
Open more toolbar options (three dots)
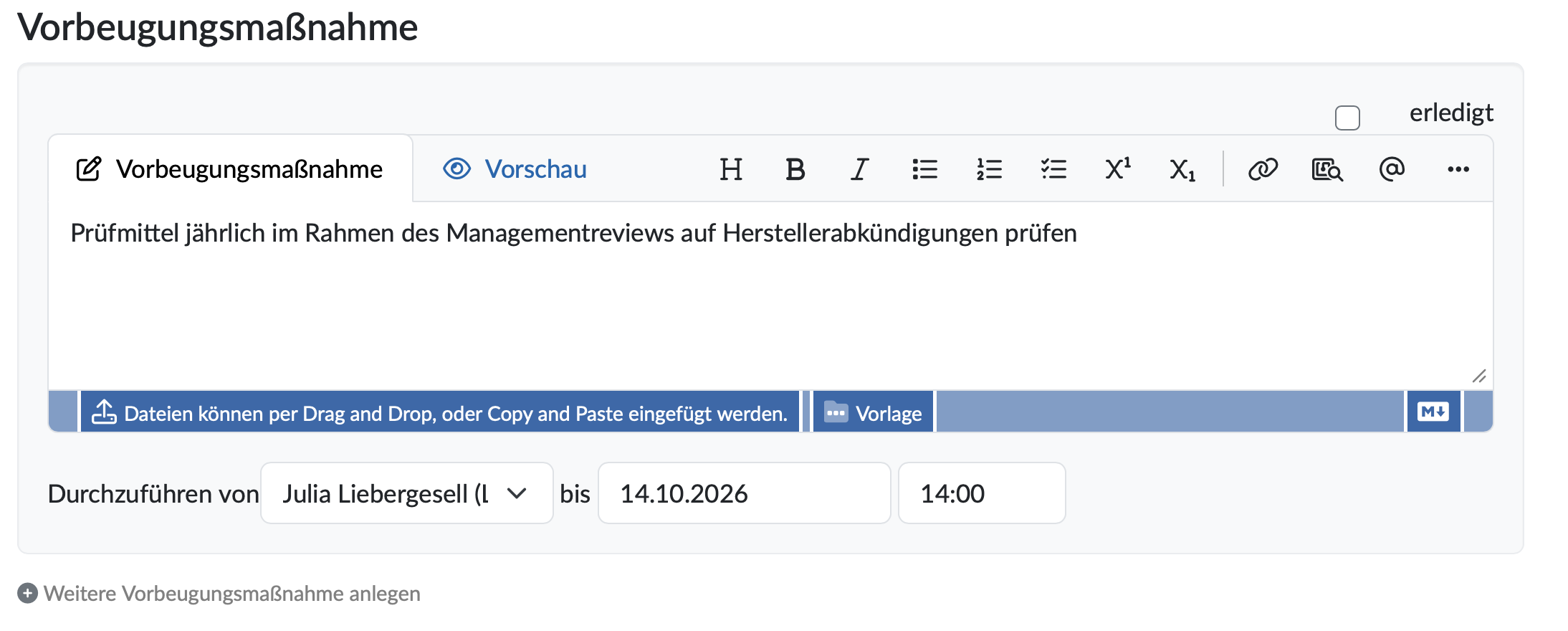pyautogui.click(x=1458, y=169)
